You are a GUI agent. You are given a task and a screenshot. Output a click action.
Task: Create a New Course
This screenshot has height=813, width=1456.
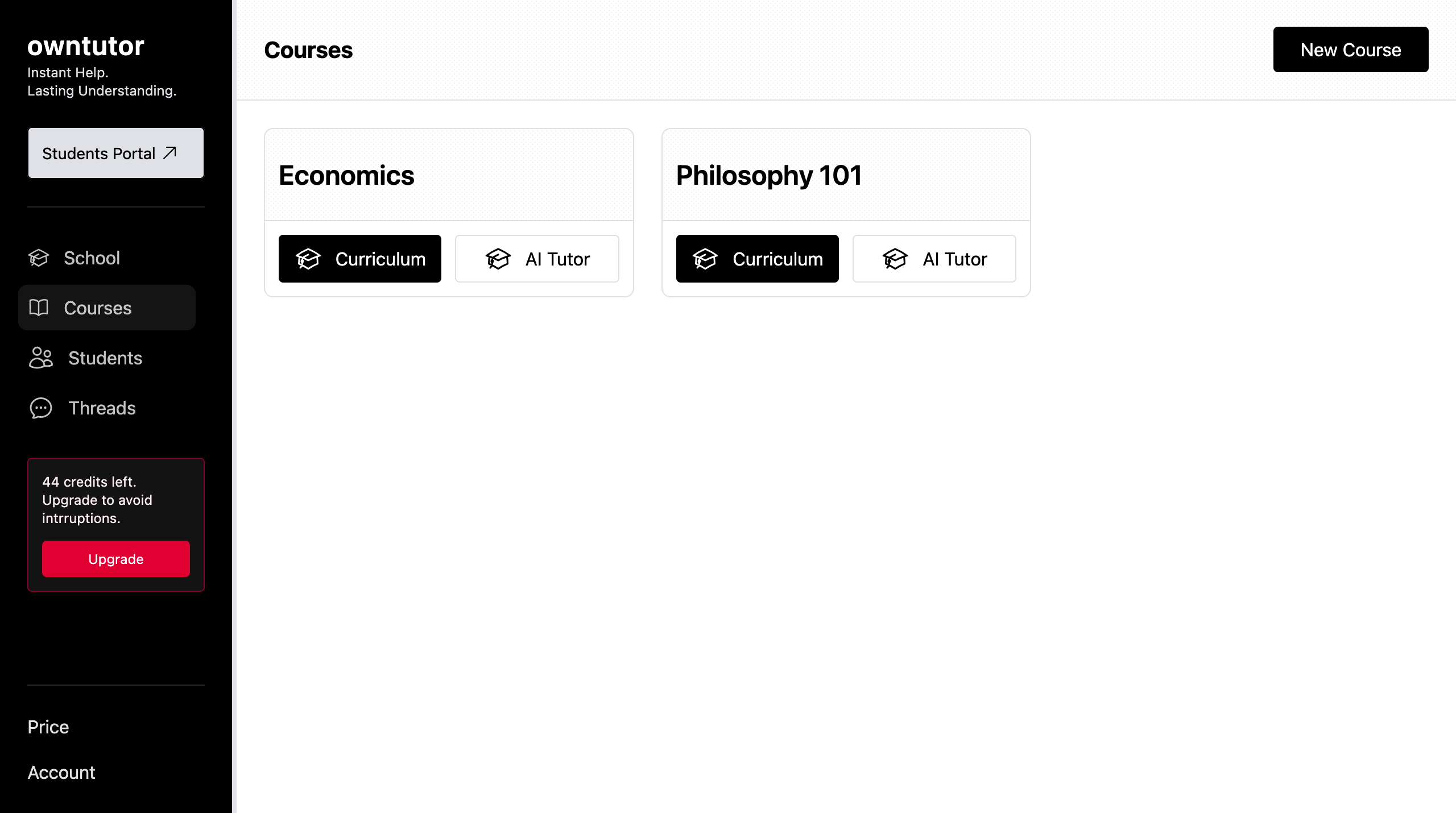point(1351,49)
